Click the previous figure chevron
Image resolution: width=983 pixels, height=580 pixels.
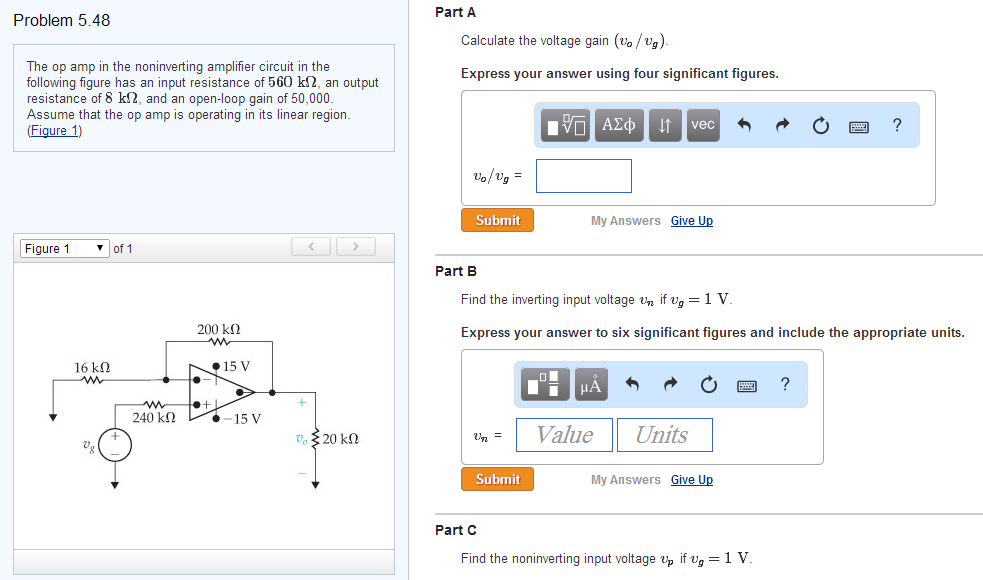point(310,246)
